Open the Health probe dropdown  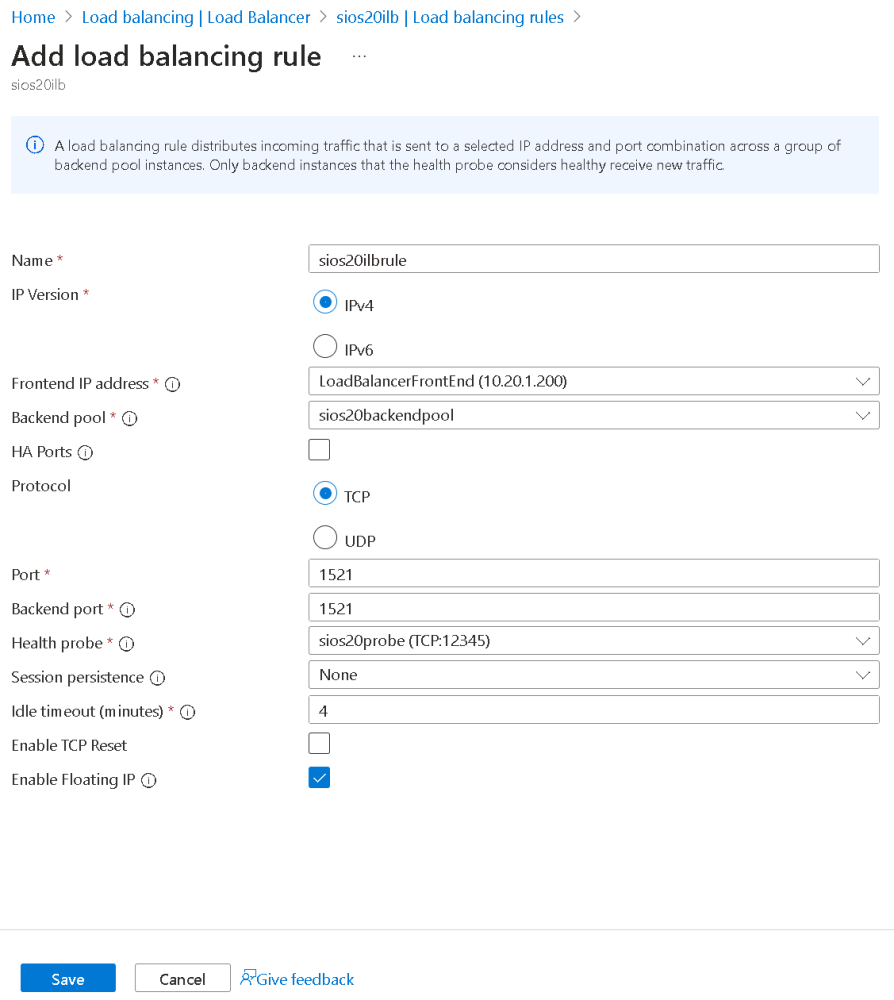(593, 641)
